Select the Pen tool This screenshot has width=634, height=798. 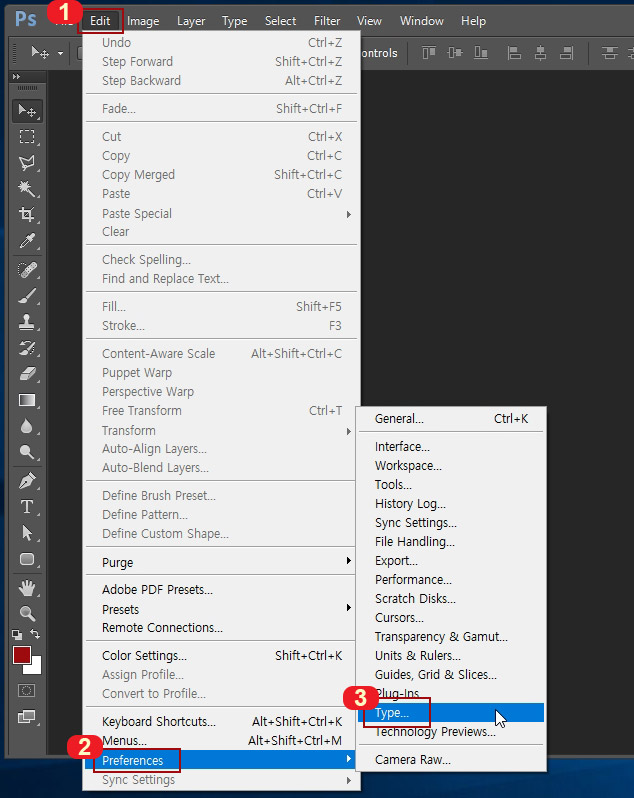27,481
